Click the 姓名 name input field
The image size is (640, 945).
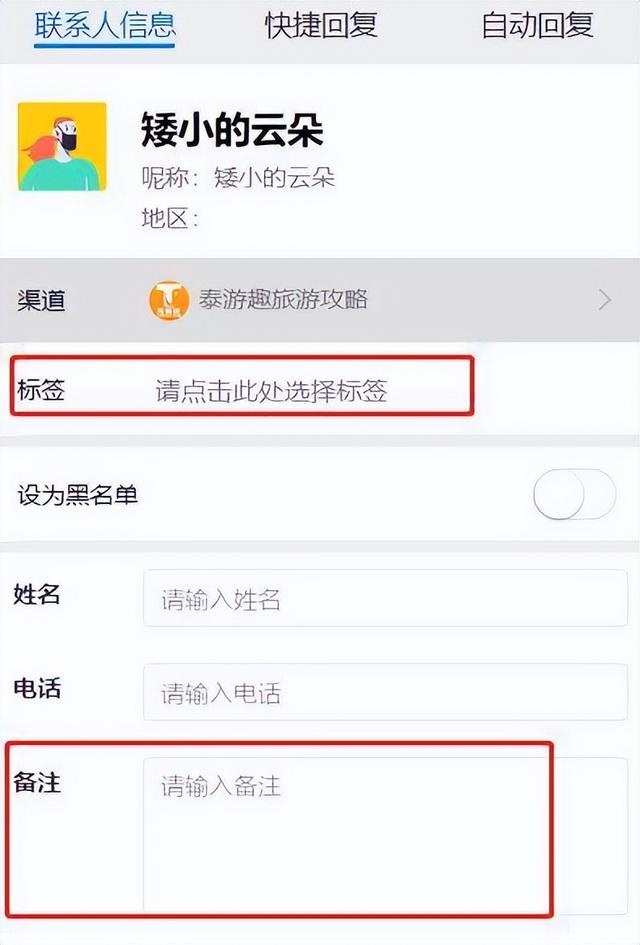(385, 598)
